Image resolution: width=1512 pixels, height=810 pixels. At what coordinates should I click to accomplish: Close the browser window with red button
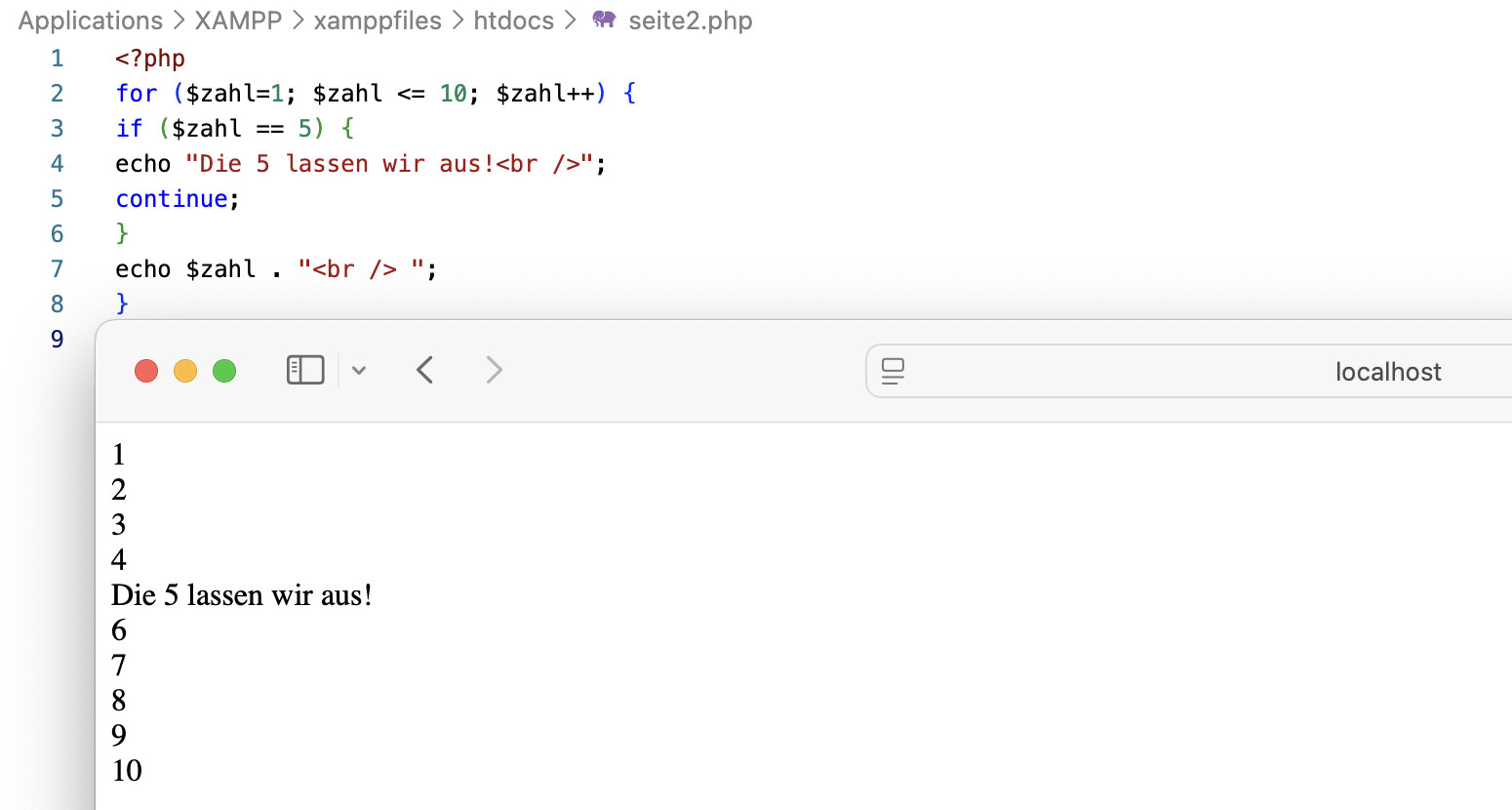click(x=146, y=371)
